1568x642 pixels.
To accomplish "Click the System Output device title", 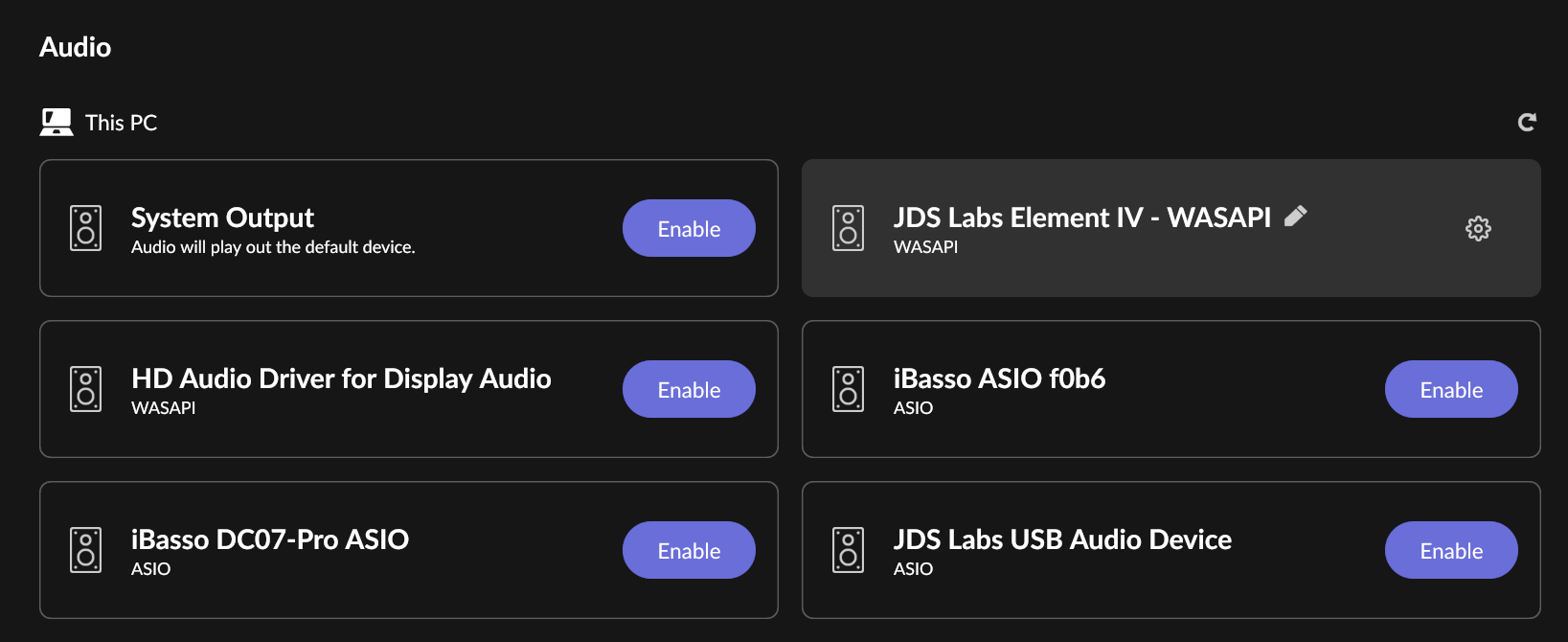I will pos(222,218).
